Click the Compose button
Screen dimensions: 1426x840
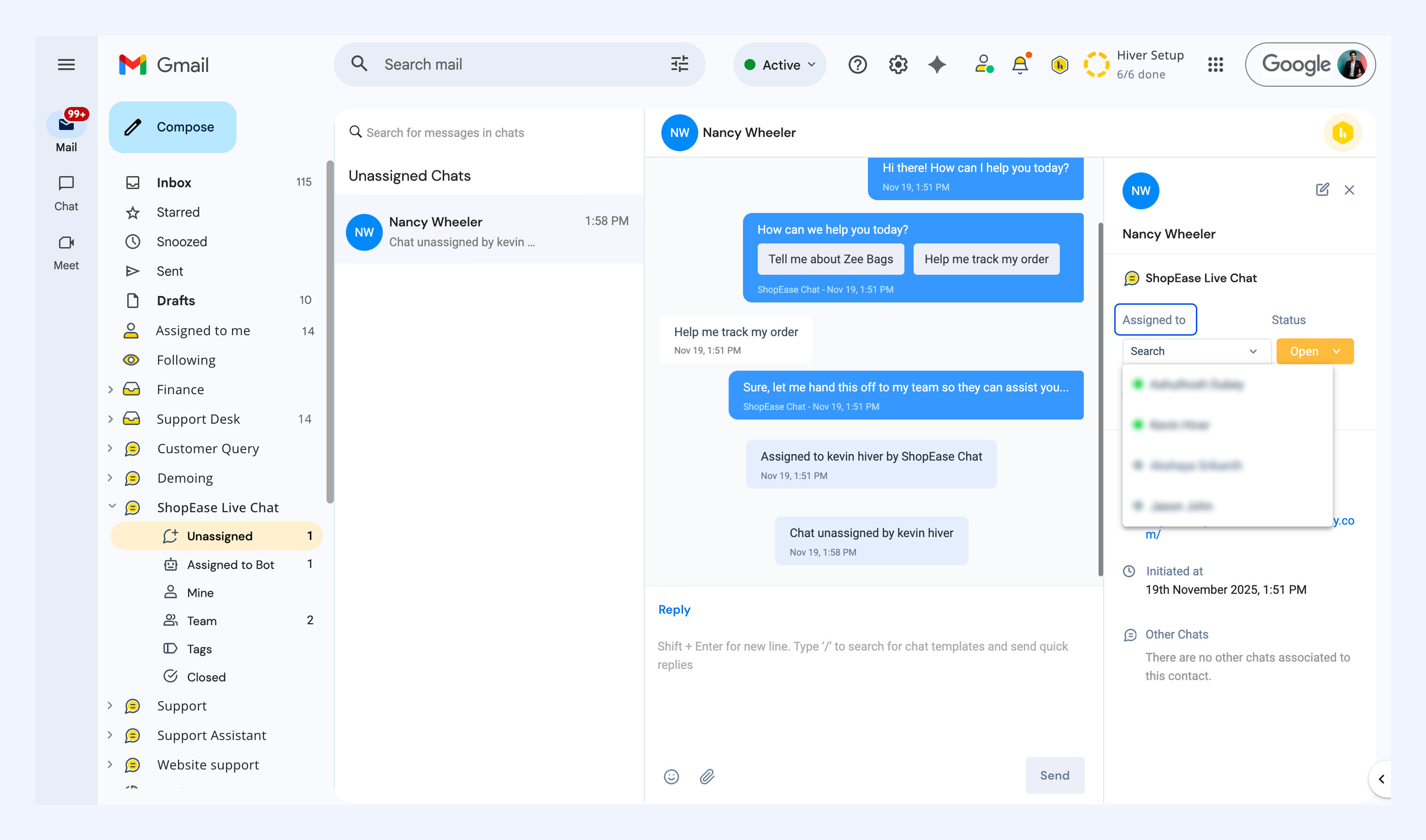(172, 127)
